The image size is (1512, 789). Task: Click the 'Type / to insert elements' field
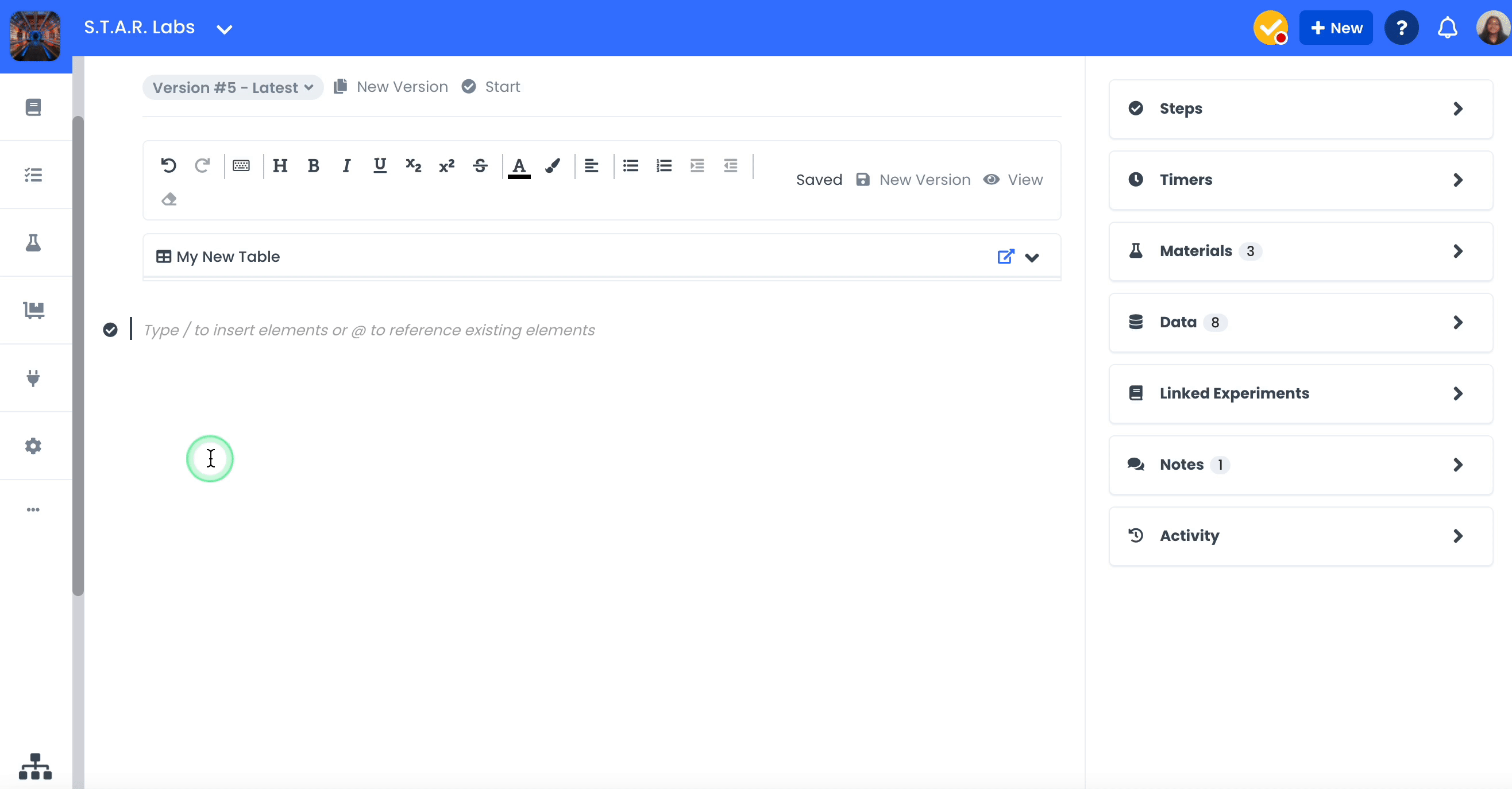click(369, 330)
